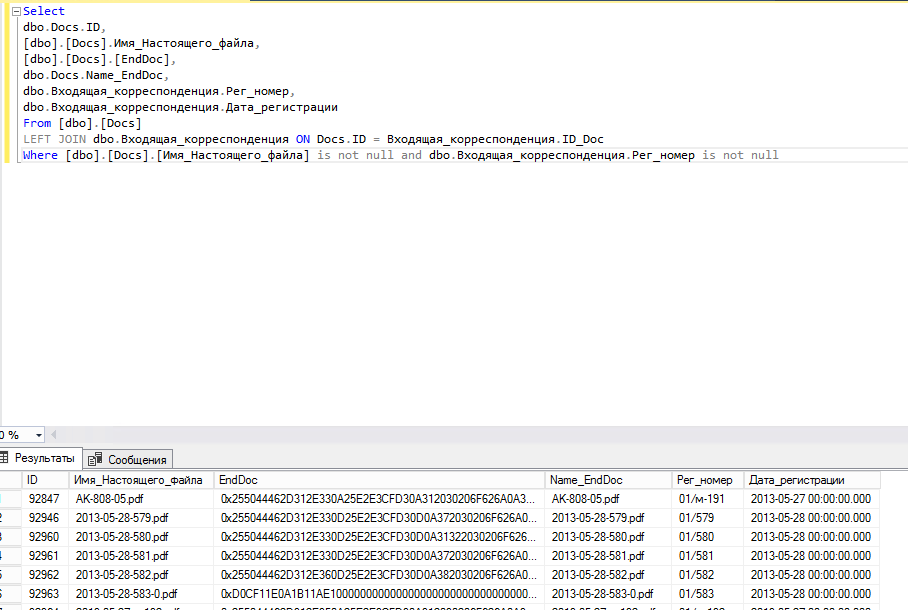Click the Рег_номер column header
The image size is (908, 610).
click(708, 480)
